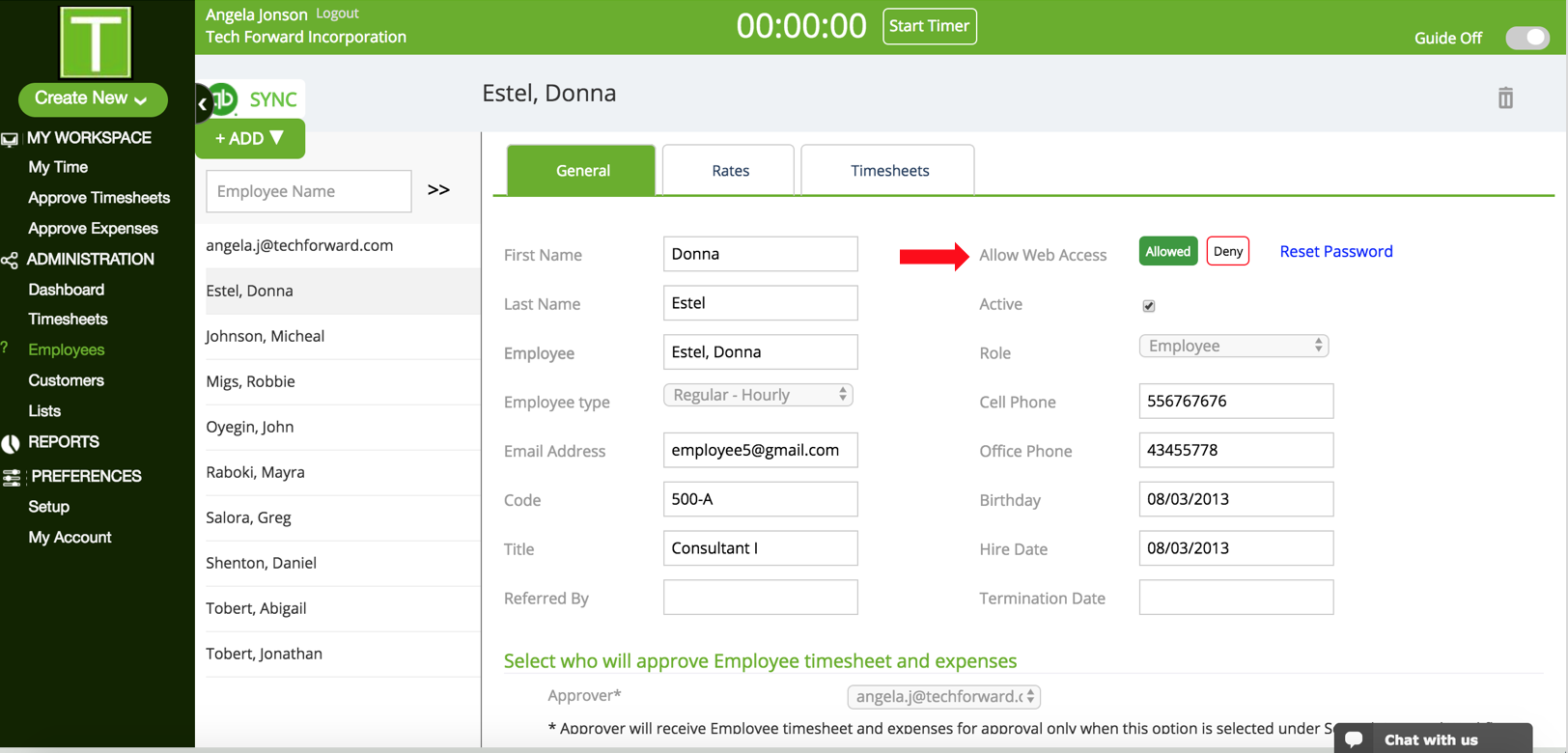The image size is (1568, 753).
Task: Click the Reports pie chart icon
Action: (x=11, y=443)
